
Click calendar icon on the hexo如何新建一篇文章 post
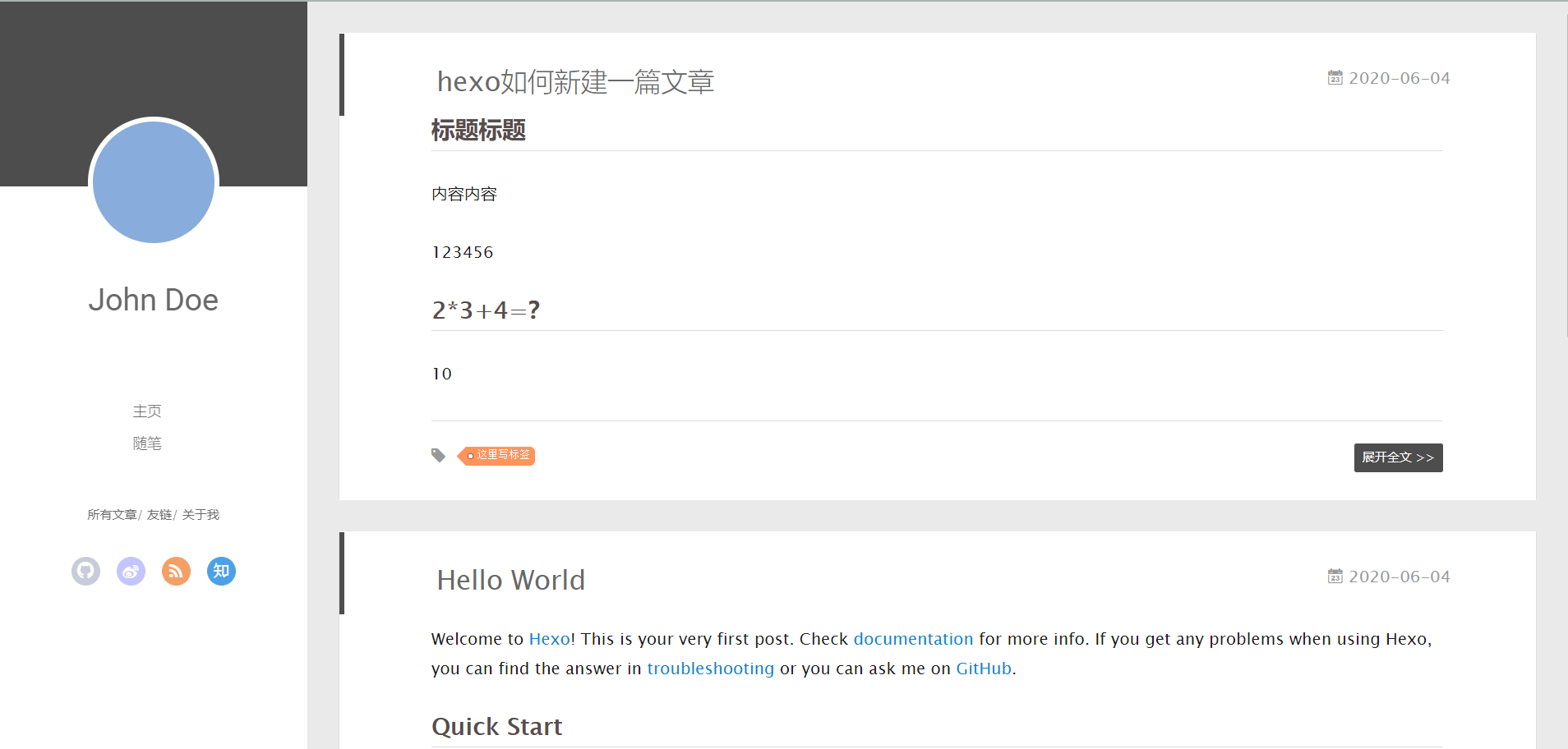[1335, 78]
